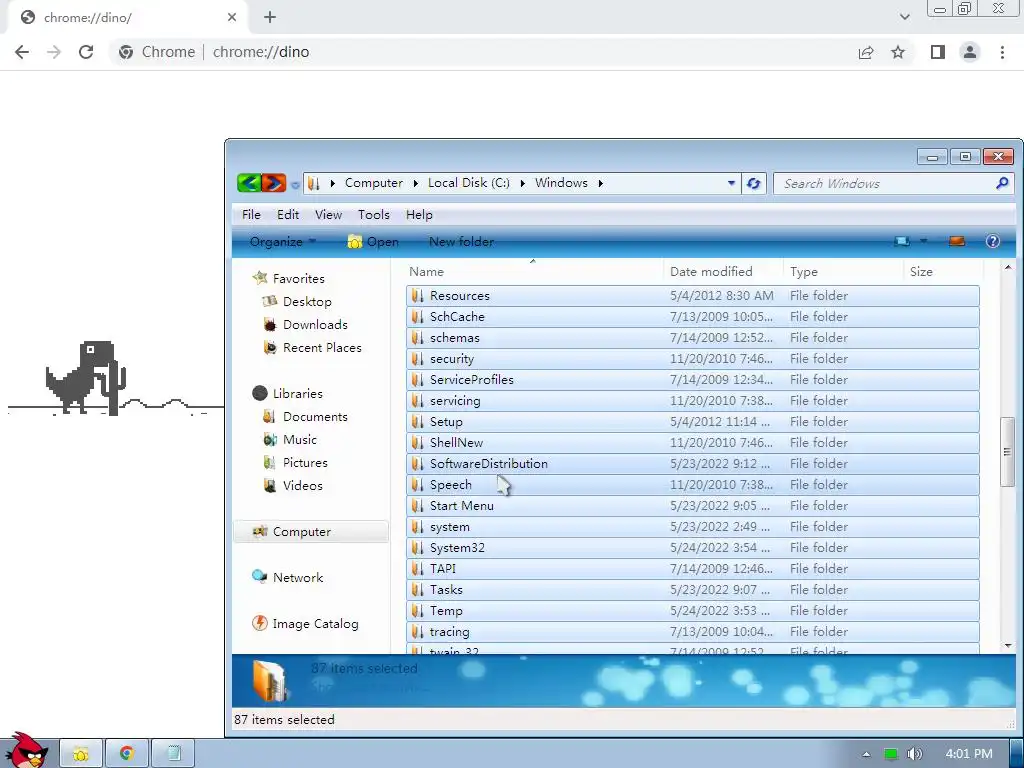
Task: Click the file list scroll down arrow
Action: click(x=1008, y=646)
